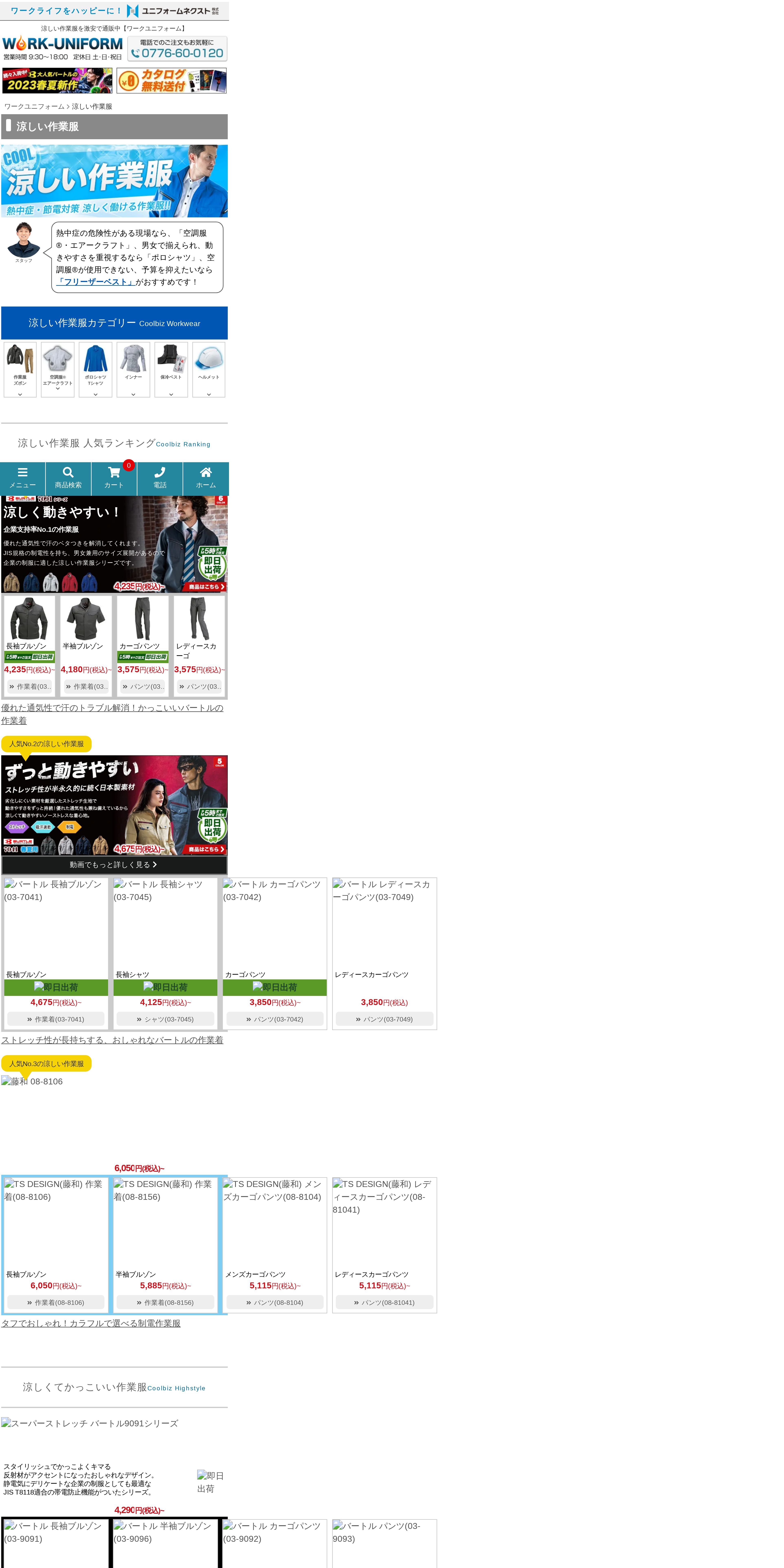This screenshot has height=1568, width=784.
Task: Click パンツ(03.. button under レディースカーゴ
Action: tap(199, 687)
